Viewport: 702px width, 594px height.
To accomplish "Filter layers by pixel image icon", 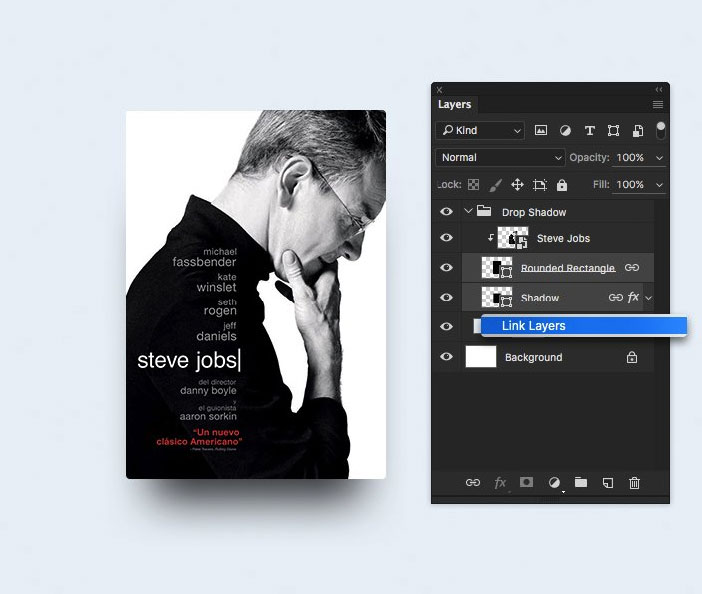I will point(541,130).
